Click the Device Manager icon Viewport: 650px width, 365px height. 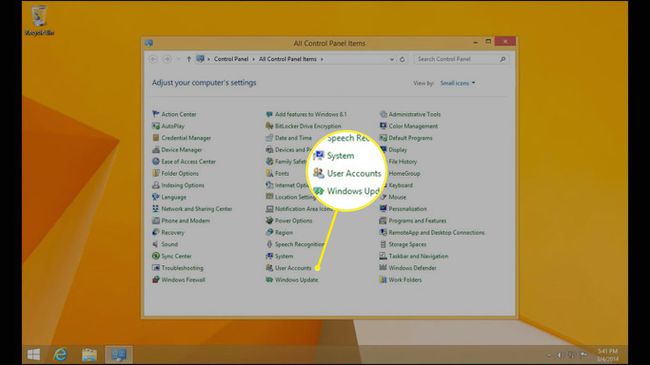[156, 149]
